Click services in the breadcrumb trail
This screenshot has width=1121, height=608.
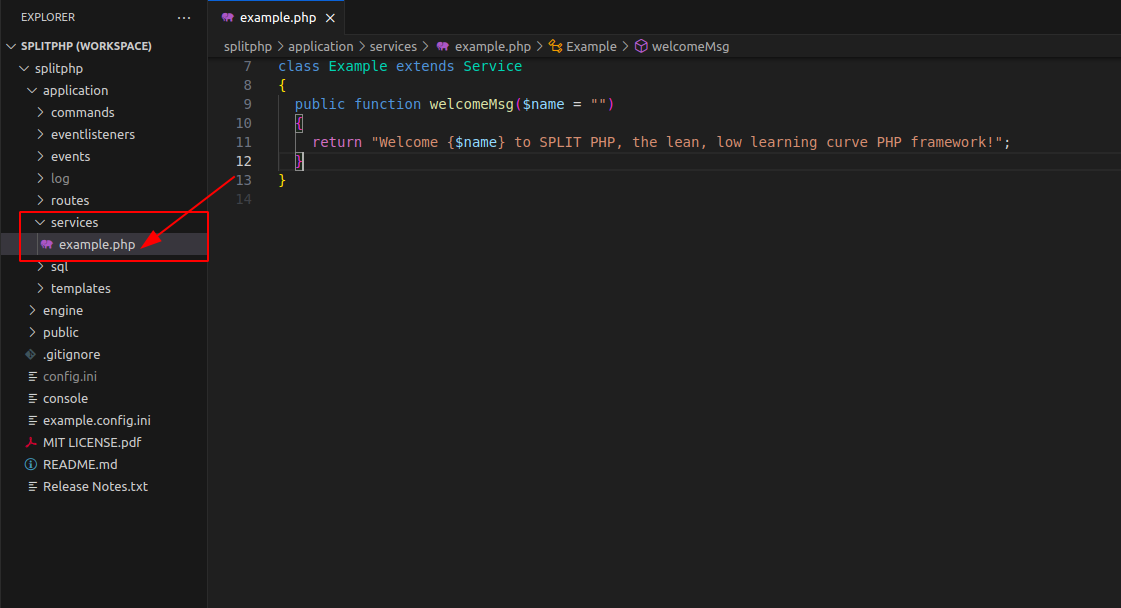click(393, 46)
